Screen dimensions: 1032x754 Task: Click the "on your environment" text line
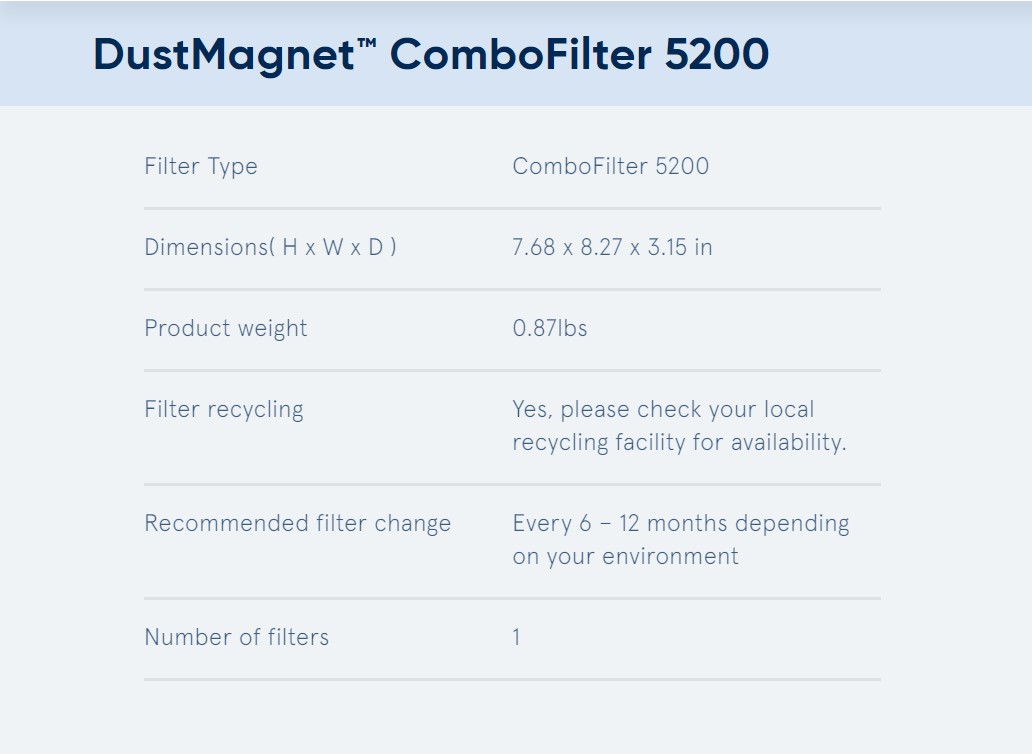point(625,557)
